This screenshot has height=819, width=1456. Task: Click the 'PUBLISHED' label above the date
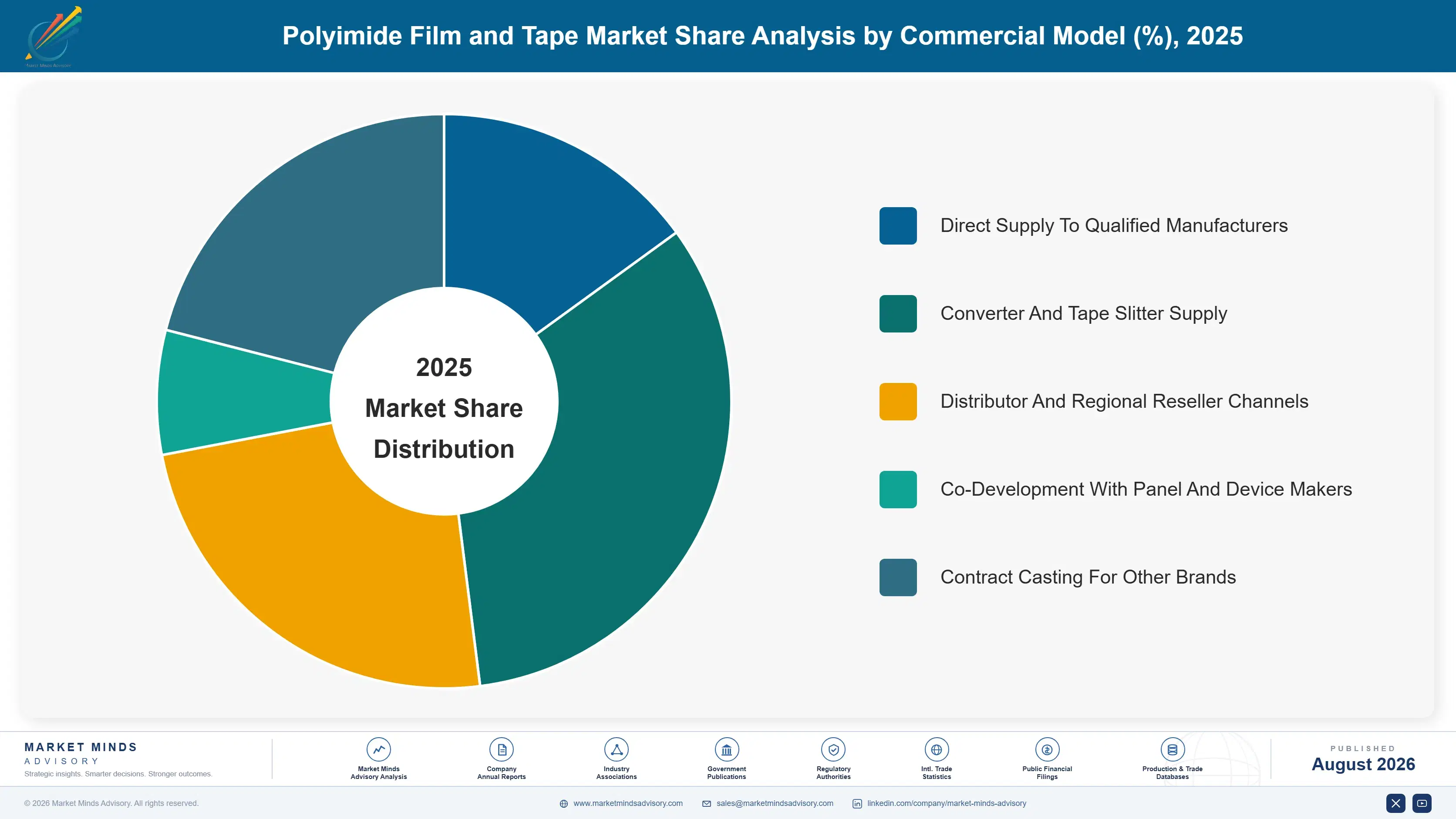point(1363,749)
